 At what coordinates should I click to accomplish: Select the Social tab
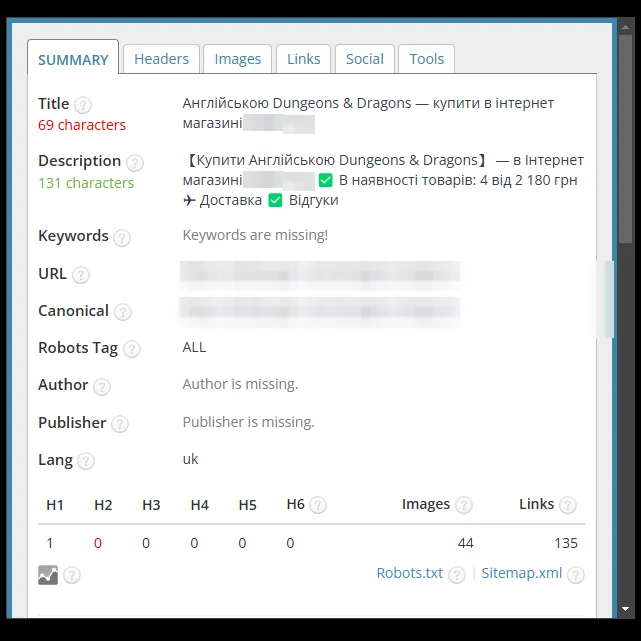[x=365, y=59]
